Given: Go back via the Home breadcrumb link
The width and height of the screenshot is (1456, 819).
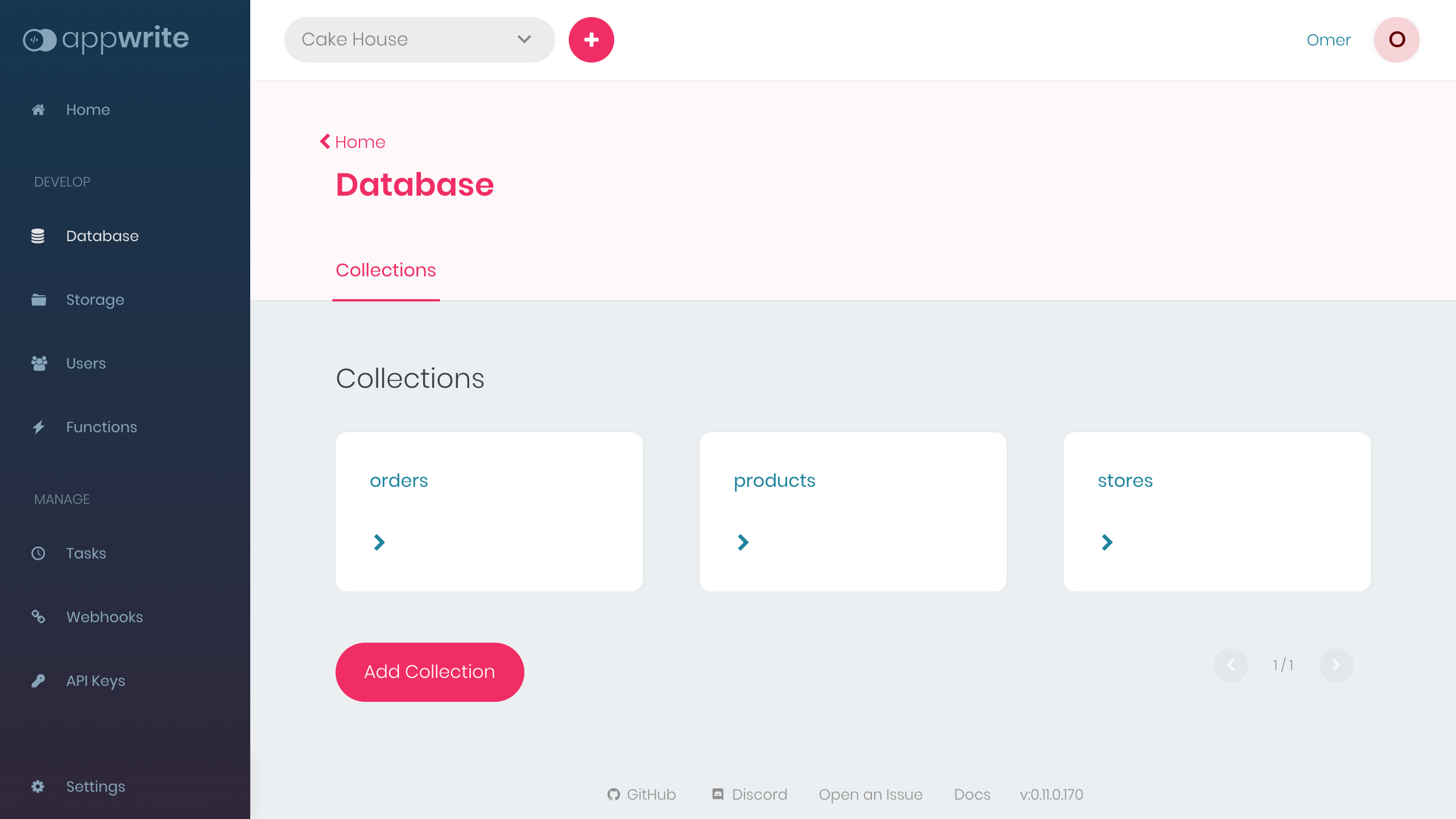Looking at the screenshot, I should tap(353, 142).
